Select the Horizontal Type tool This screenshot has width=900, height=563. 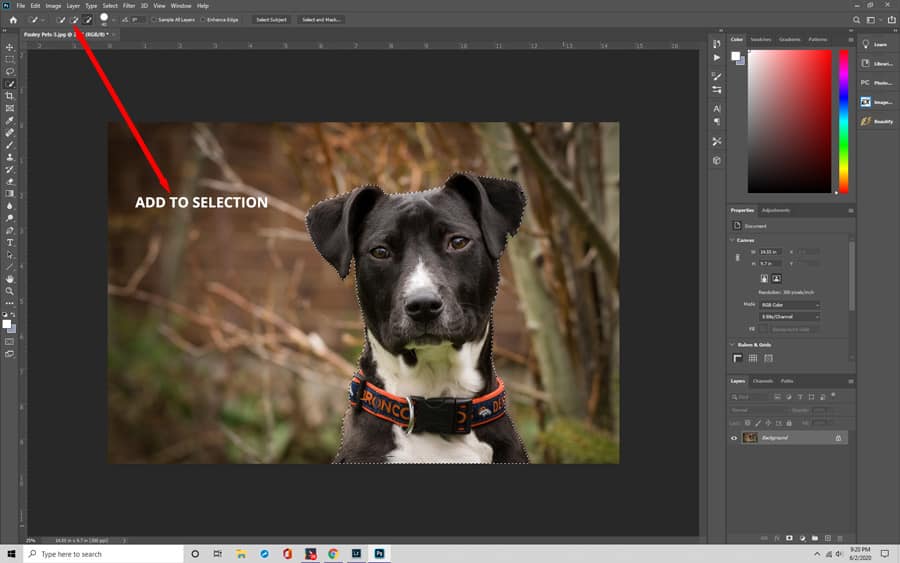[x=10, y=242]
